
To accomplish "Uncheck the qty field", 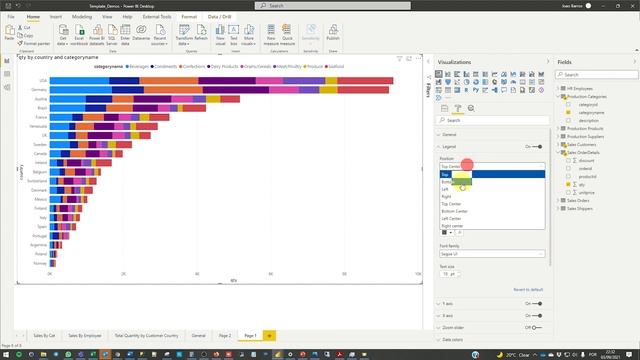I will (x=568, y=184).
